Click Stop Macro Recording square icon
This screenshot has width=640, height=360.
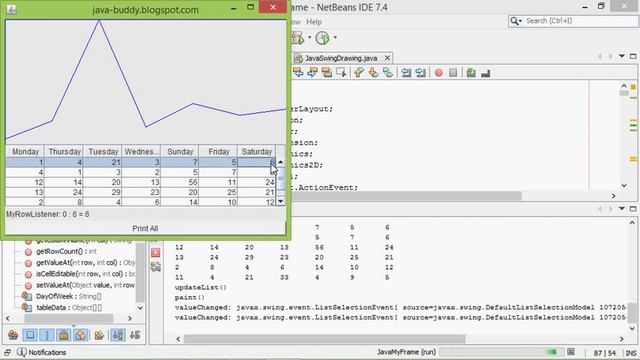[453, 73]
